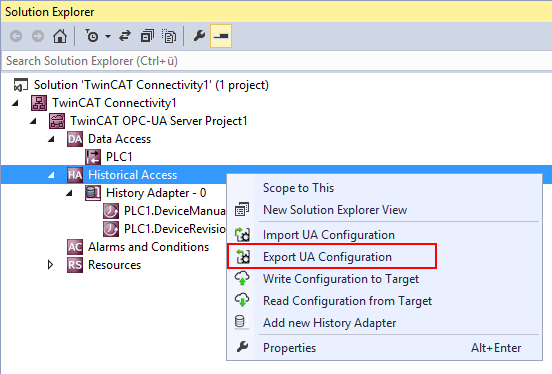Click the HA Historical Access icon

(x=75, y=175)
